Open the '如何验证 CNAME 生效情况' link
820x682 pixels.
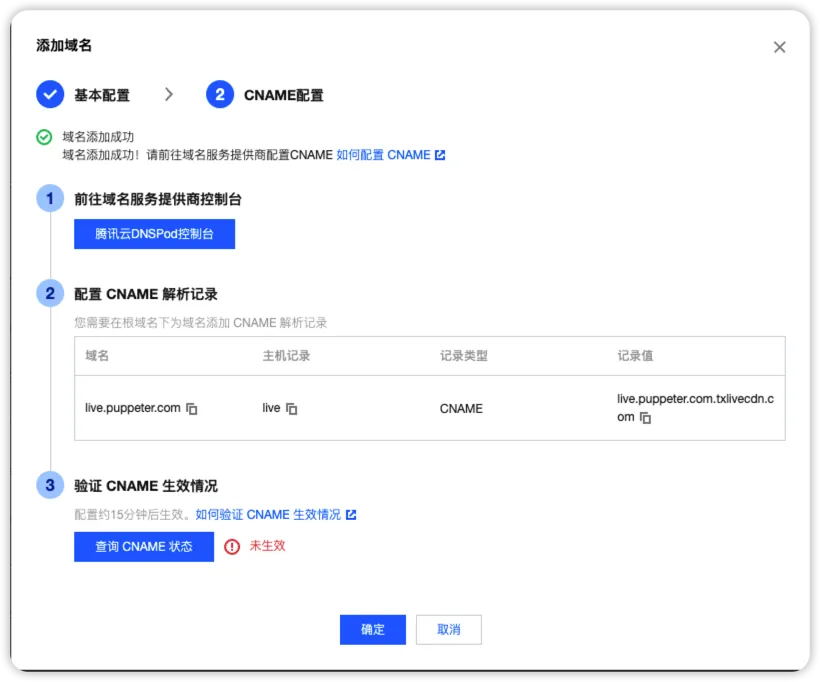coord(268,515)
